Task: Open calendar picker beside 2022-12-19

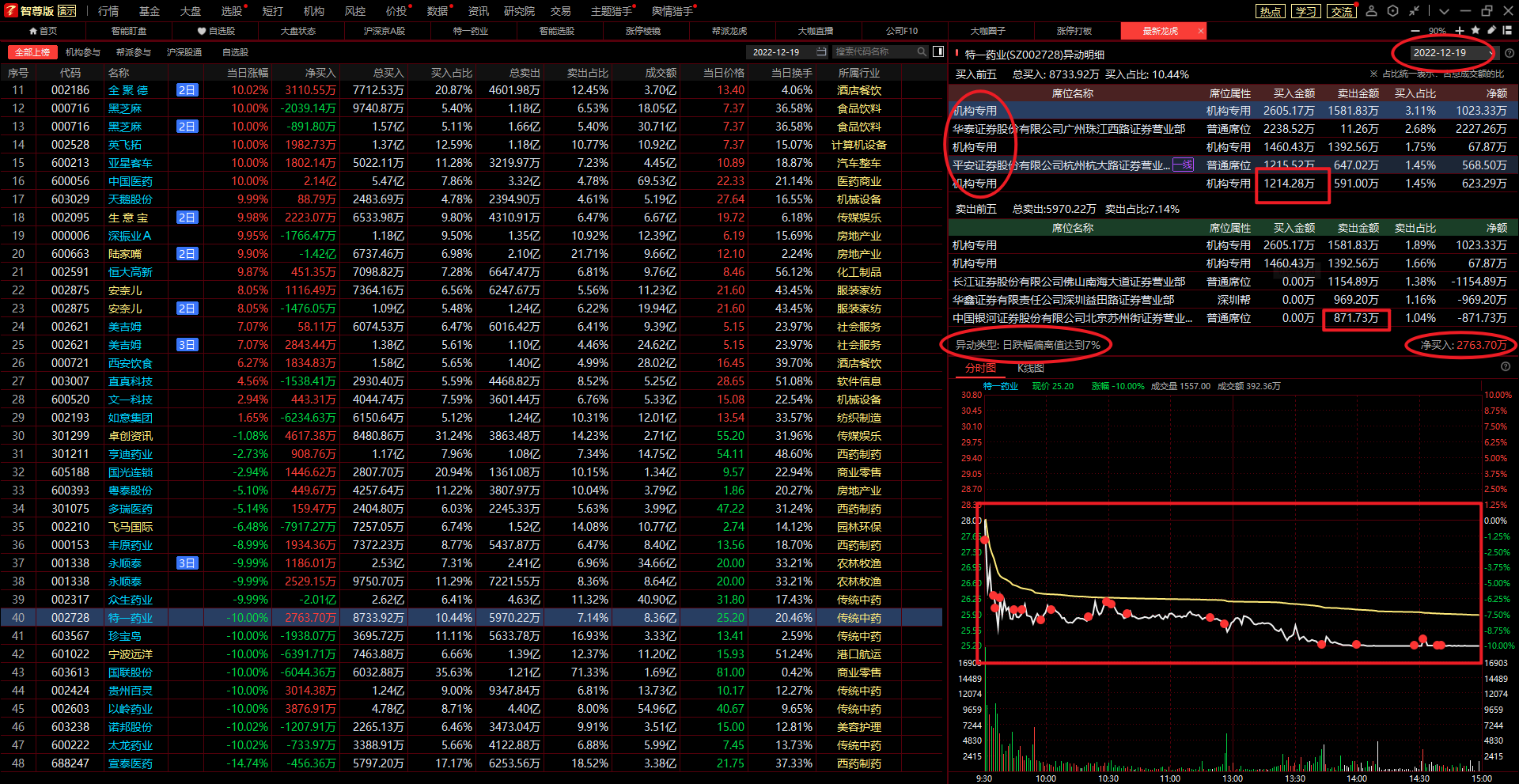Action: point(821,51)
